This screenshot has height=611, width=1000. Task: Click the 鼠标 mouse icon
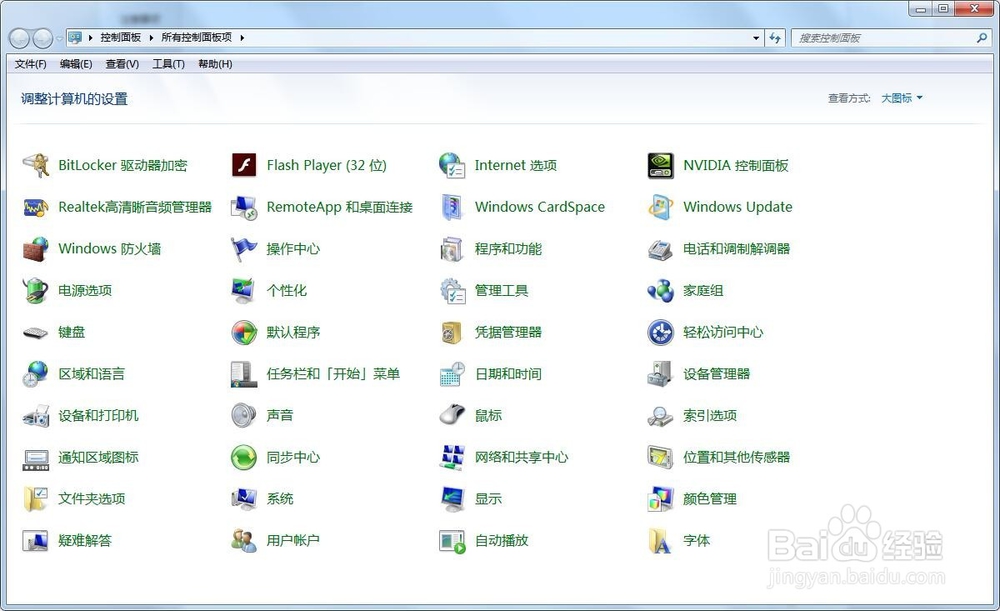pyautogui.click(x=452, y=415)
